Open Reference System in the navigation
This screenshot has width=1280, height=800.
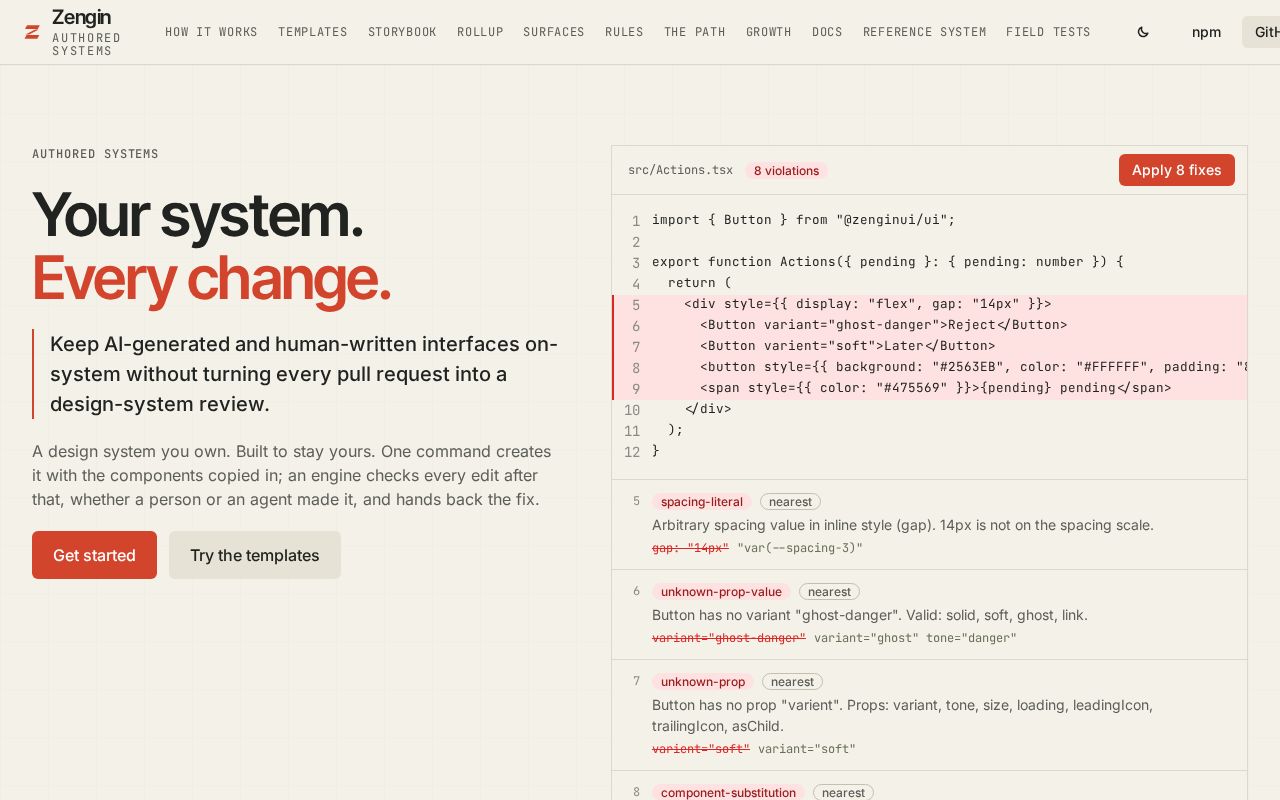coord(925,32)
